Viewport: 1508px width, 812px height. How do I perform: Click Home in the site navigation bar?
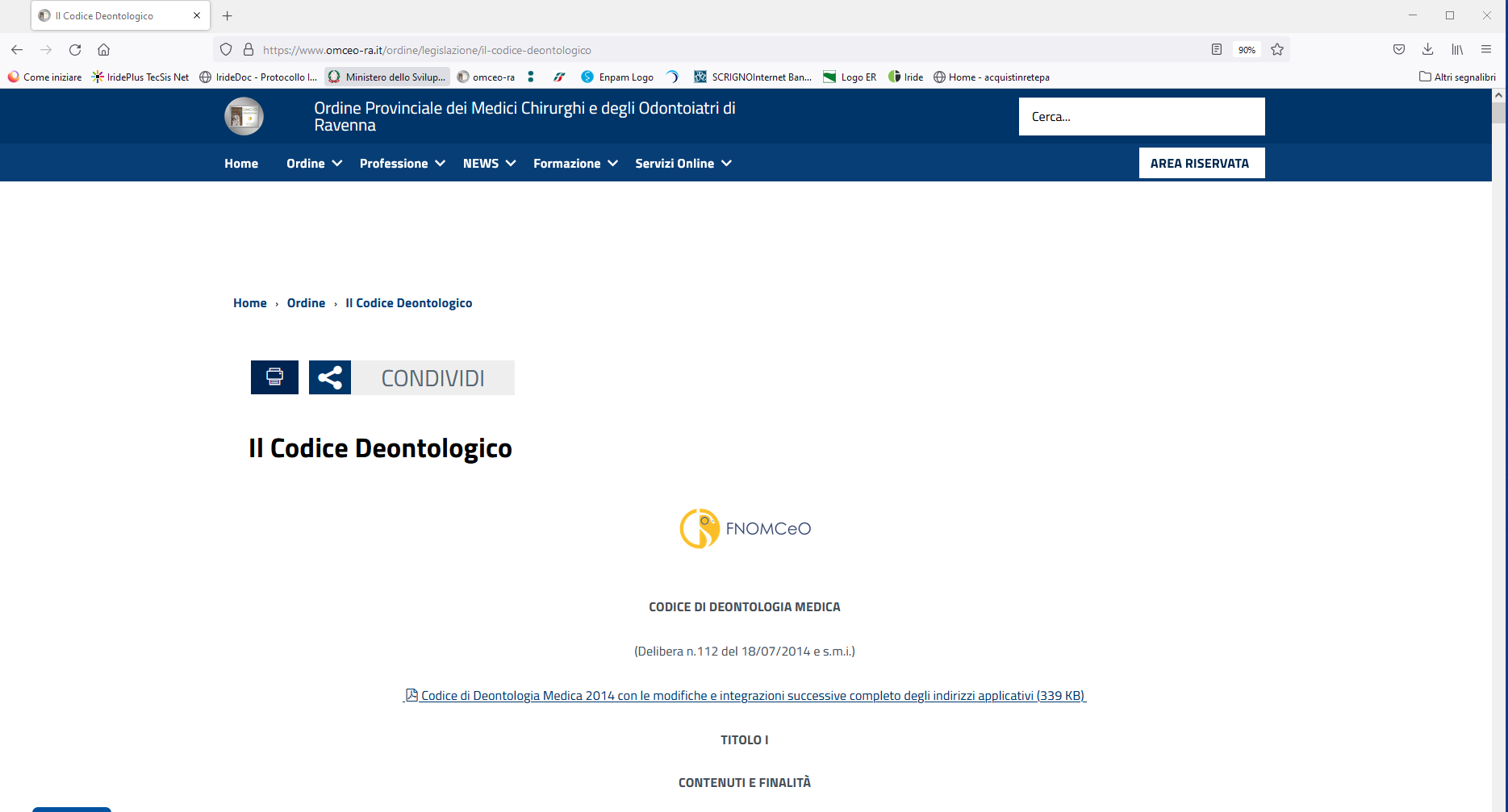(241, 164)
